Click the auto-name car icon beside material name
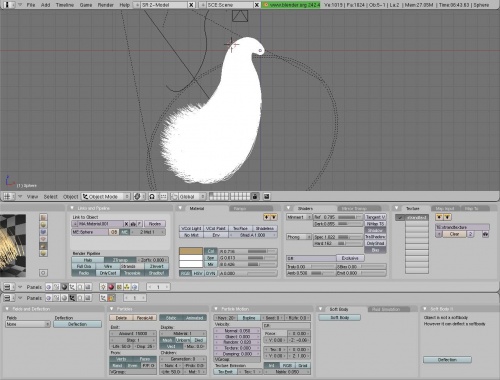 tap(133, 224)
